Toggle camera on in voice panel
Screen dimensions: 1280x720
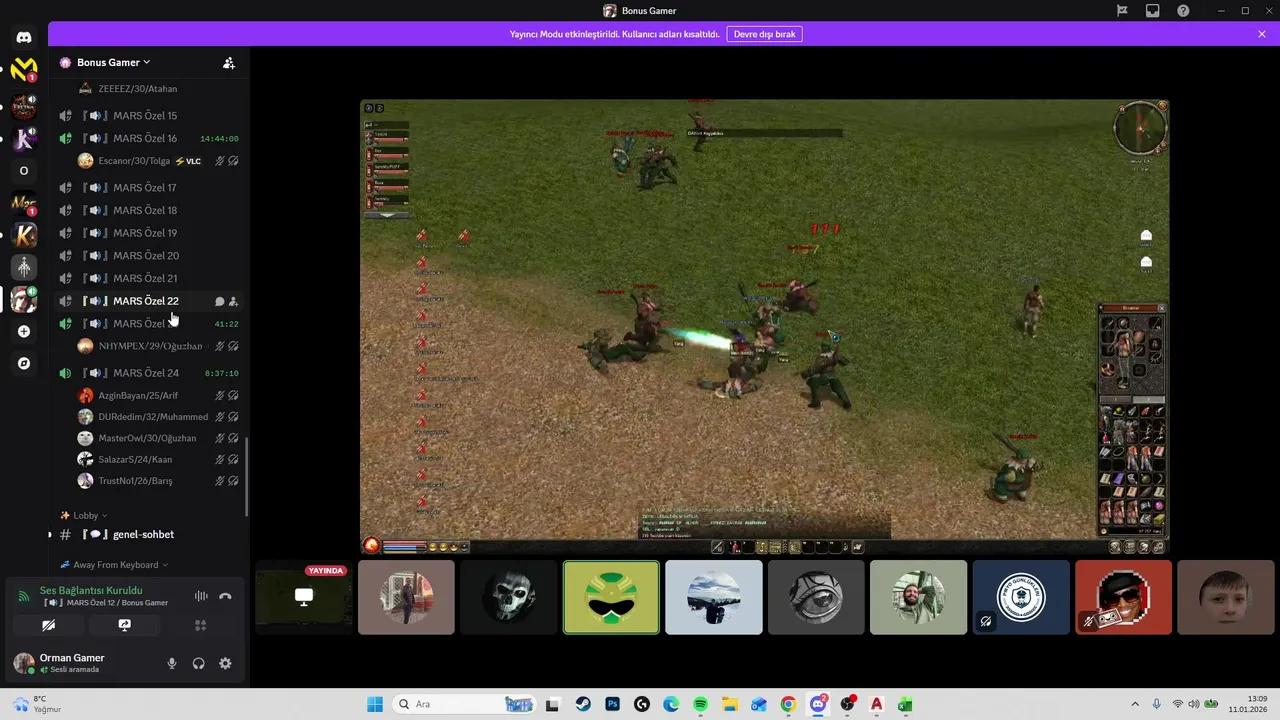pyautogui.click(x=48, y=625)
